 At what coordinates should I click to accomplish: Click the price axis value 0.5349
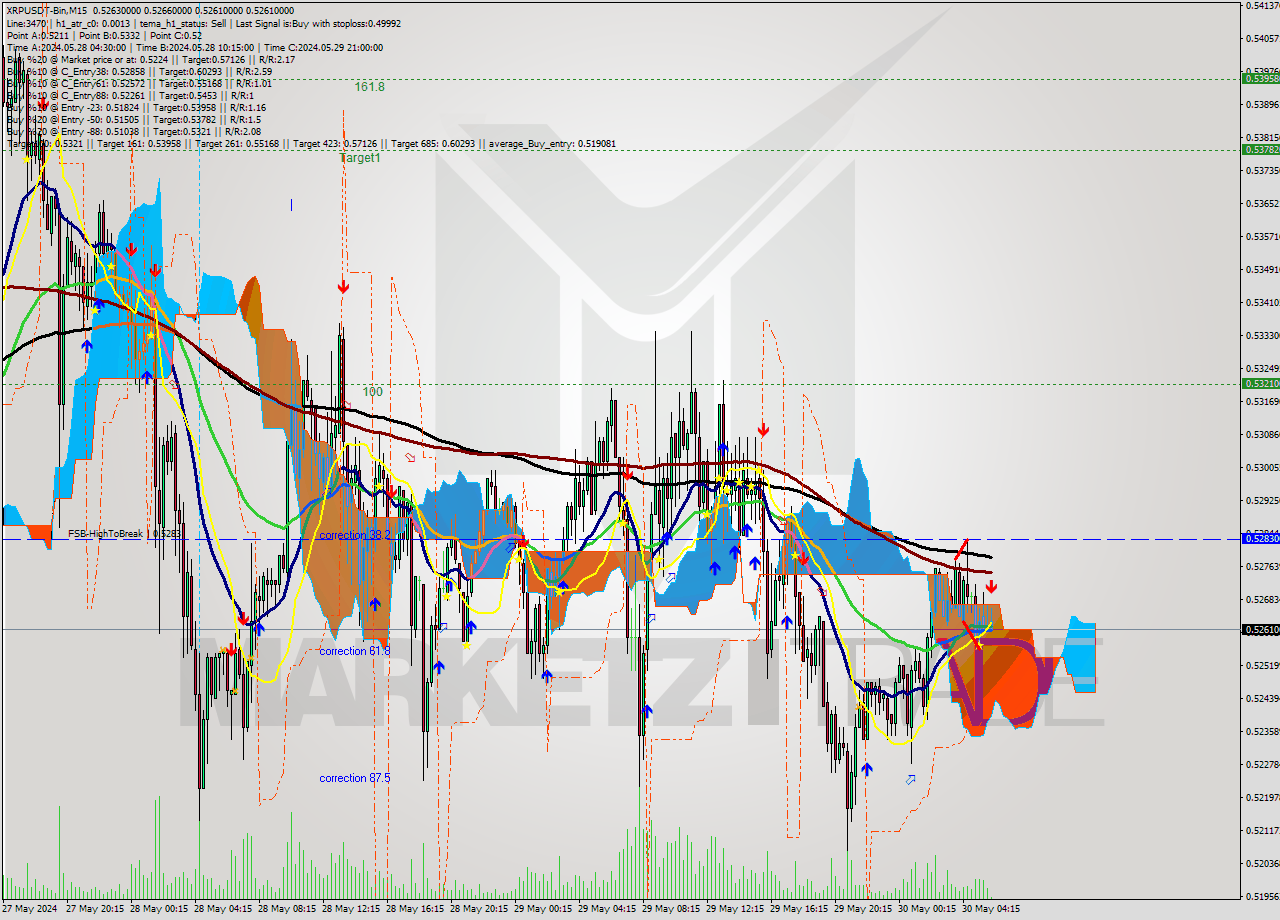[x=1262, y=269]
